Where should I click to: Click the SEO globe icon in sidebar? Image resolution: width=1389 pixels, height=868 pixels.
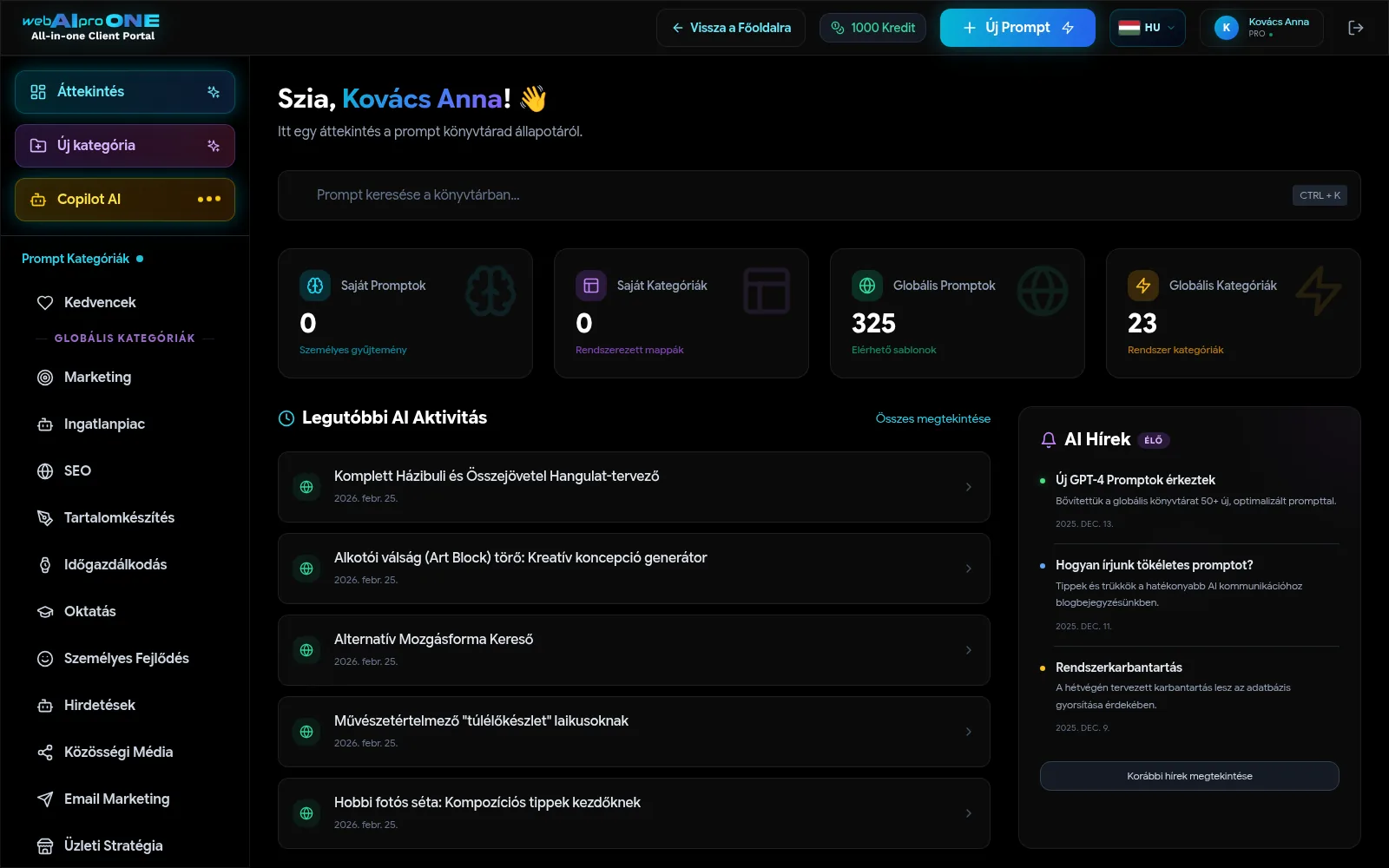pos(45,471)
